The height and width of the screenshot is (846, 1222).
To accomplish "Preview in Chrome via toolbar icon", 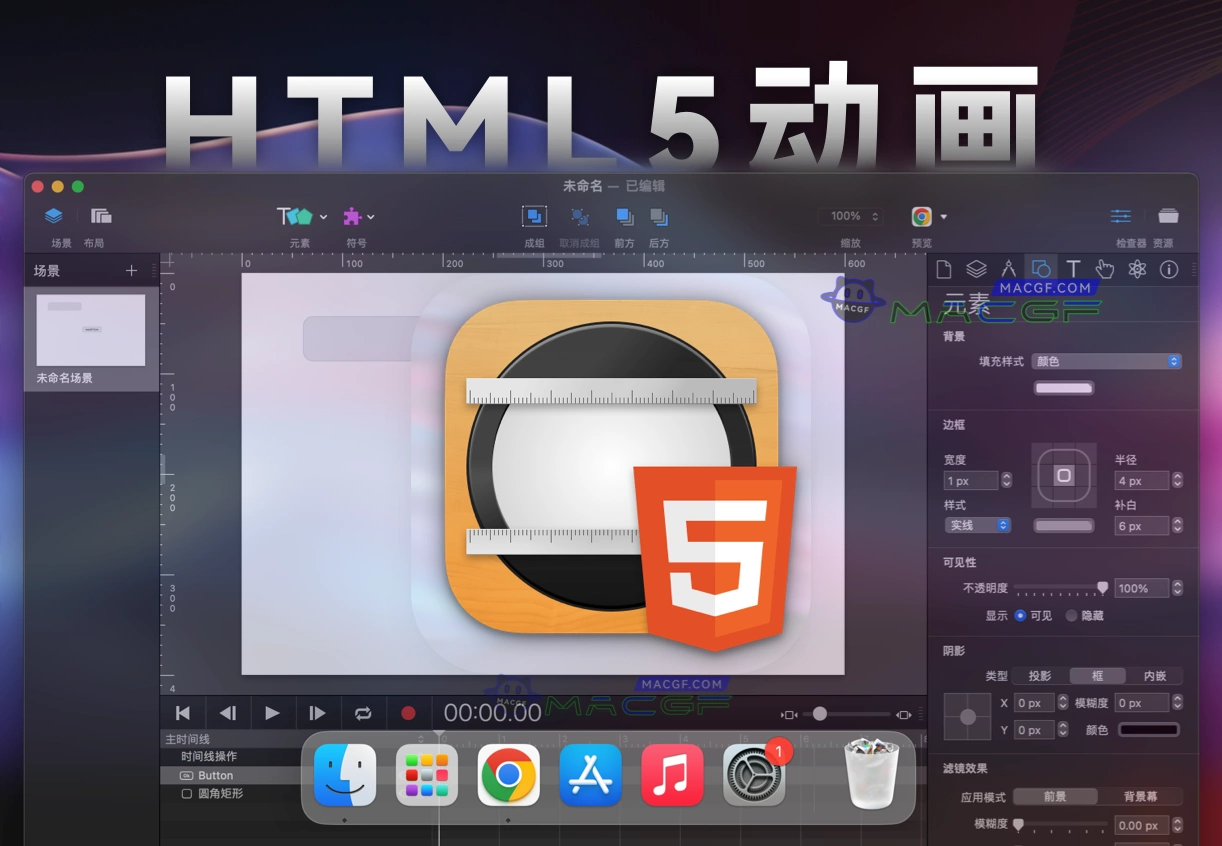I will coord(921,216).
